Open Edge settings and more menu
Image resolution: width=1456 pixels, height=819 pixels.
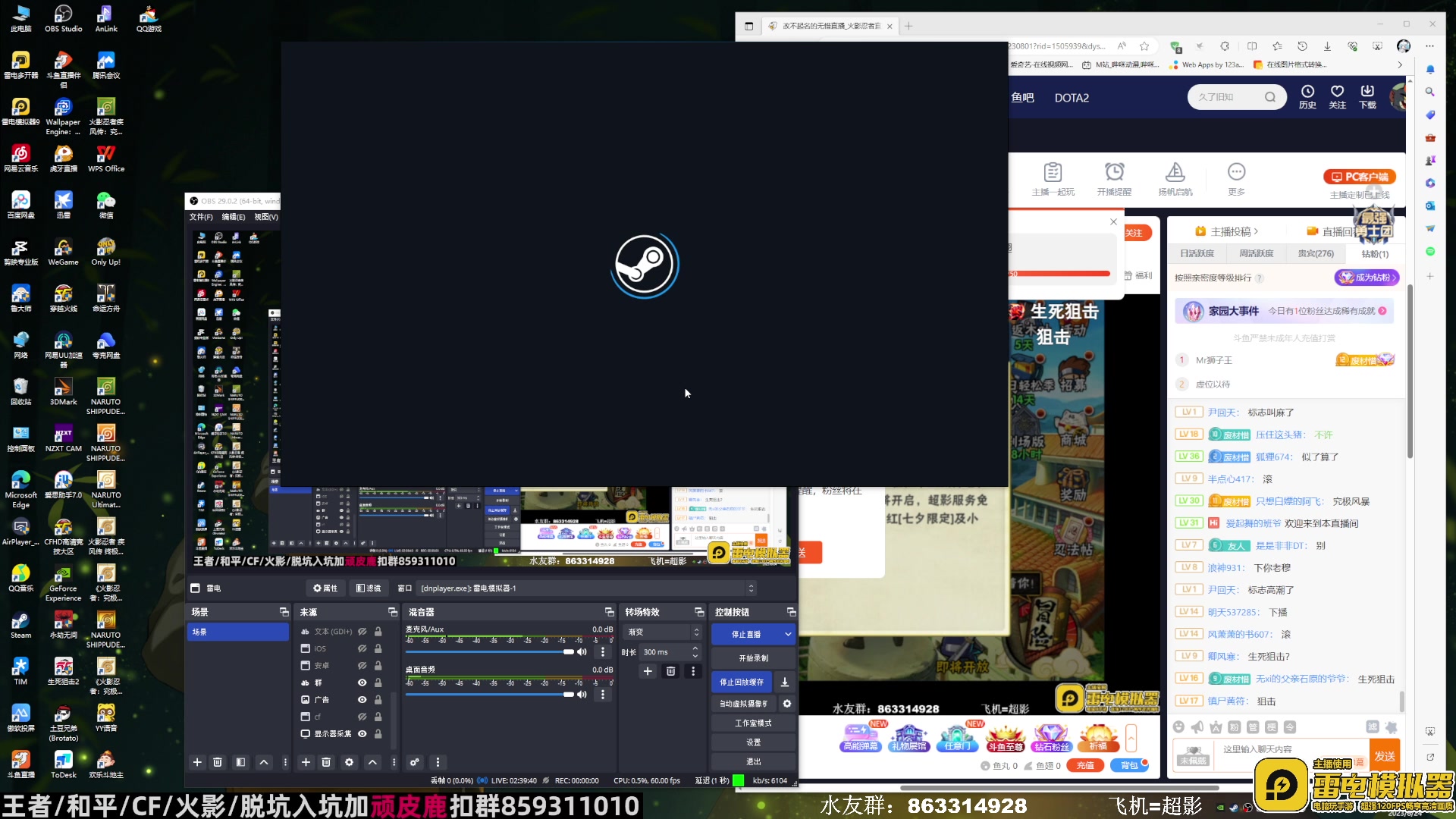click(x=1429, y=46)
